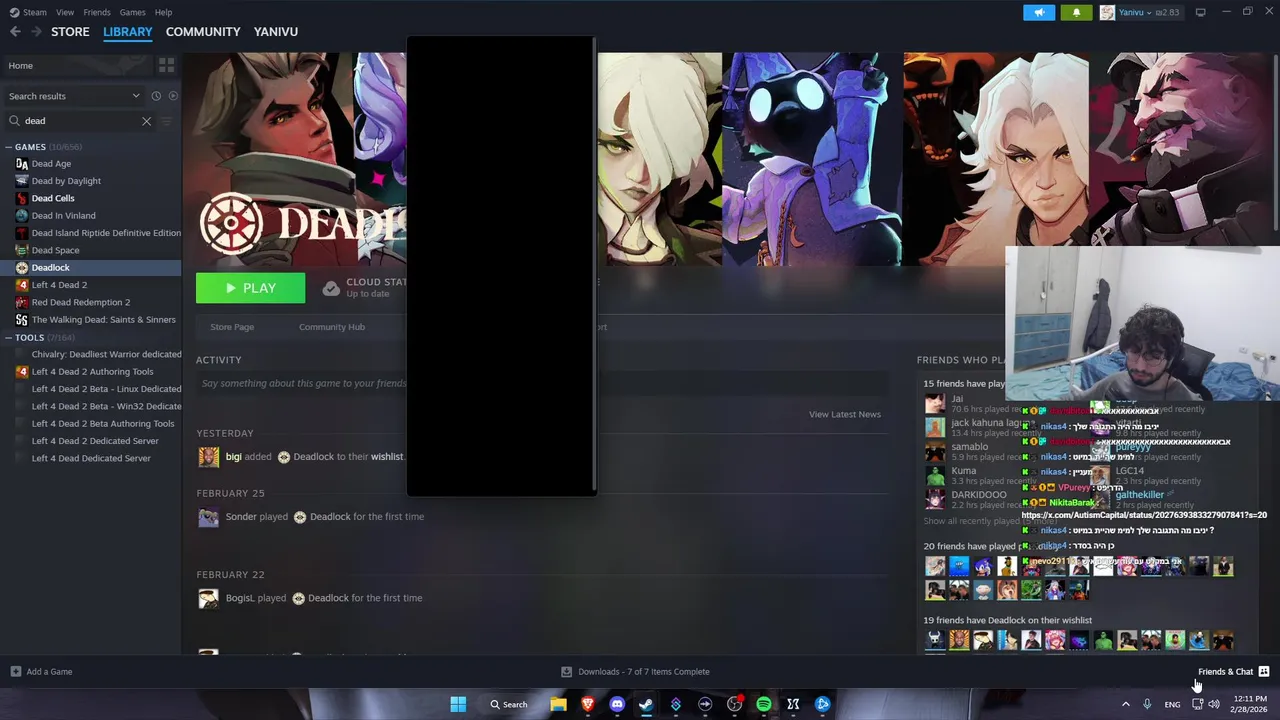Screen dimensions: 1280x720
Task: Select Left 4 Dead 2 Authoring Tools
Action: point(91,372)
